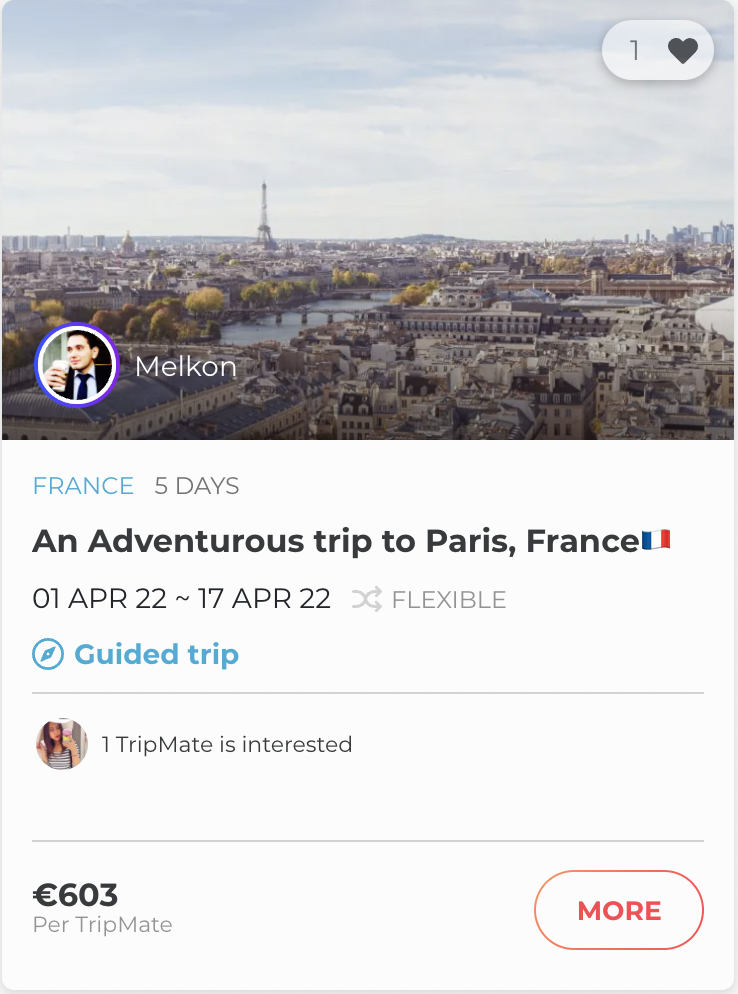Click the like count number 1
The image size is (738, 994).
tap(634, 50)
